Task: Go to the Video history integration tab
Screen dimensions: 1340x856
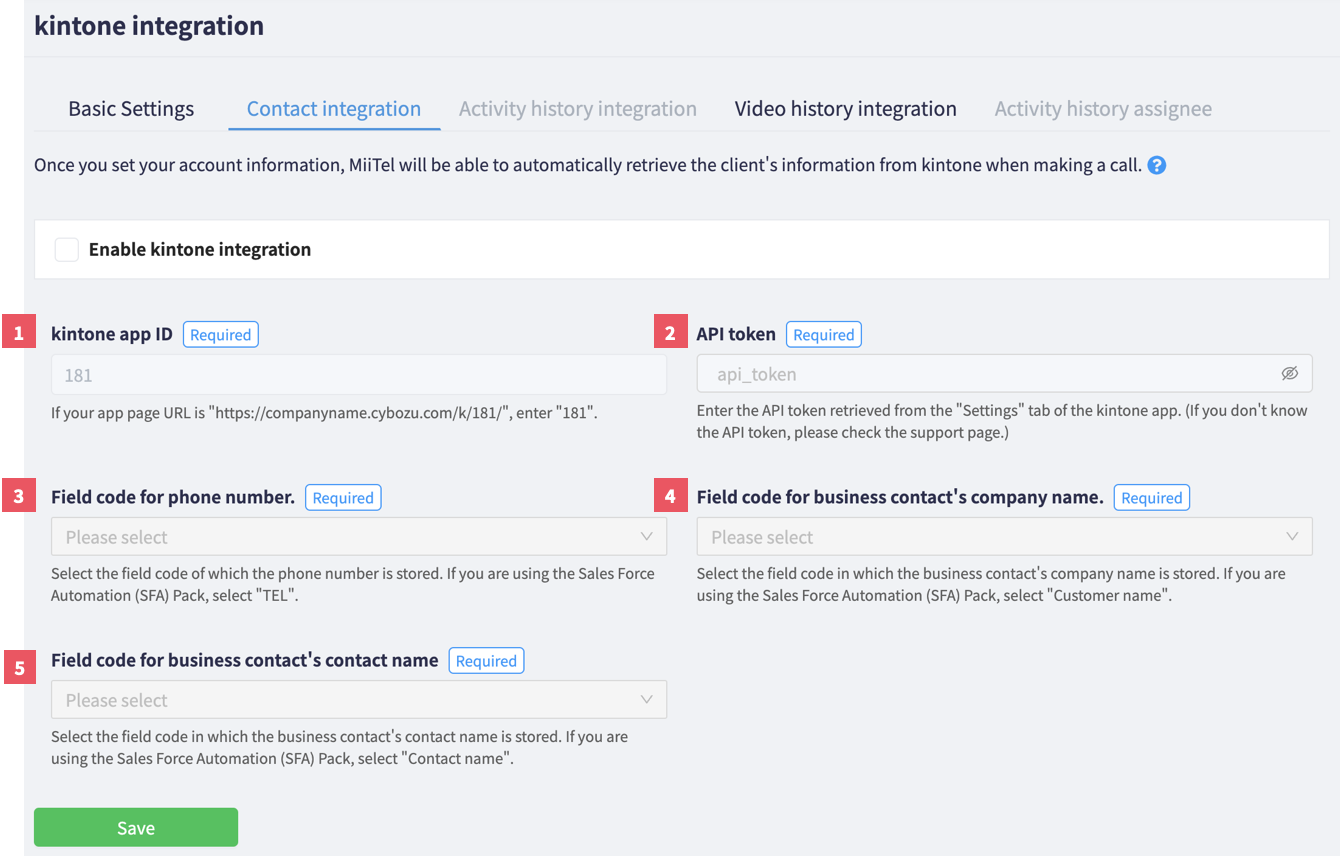Action: point(846,109)
